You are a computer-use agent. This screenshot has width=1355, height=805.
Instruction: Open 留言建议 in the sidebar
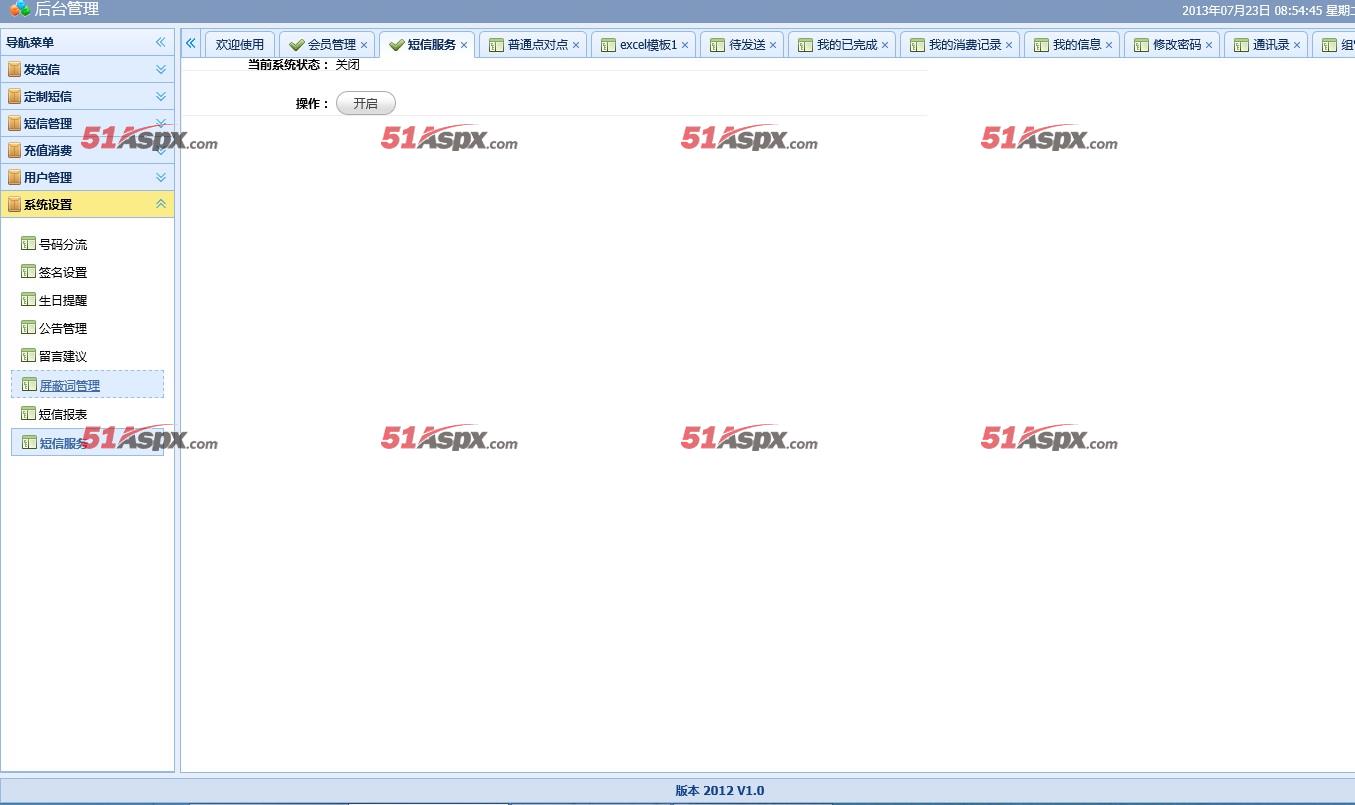pyautogui.click(x=63, y=356)
